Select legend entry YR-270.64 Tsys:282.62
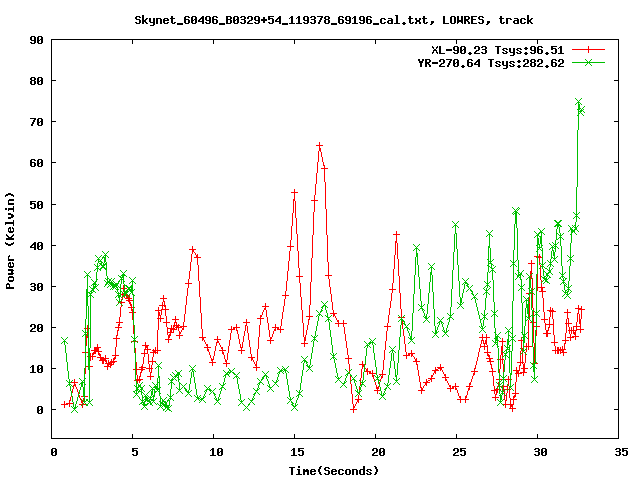 (x=491, y=63)
